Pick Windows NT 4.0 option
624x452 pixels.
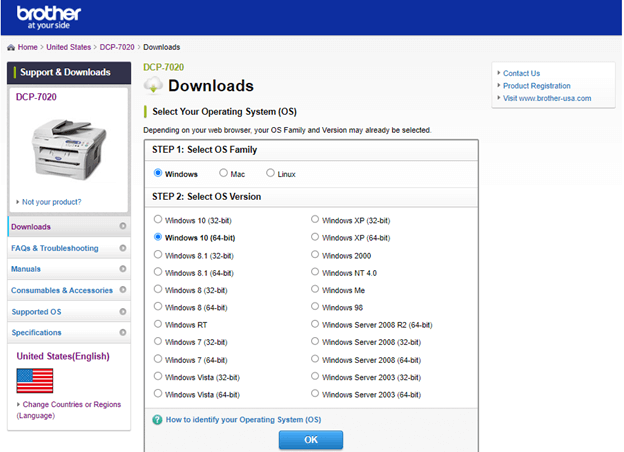pos(315,272)
